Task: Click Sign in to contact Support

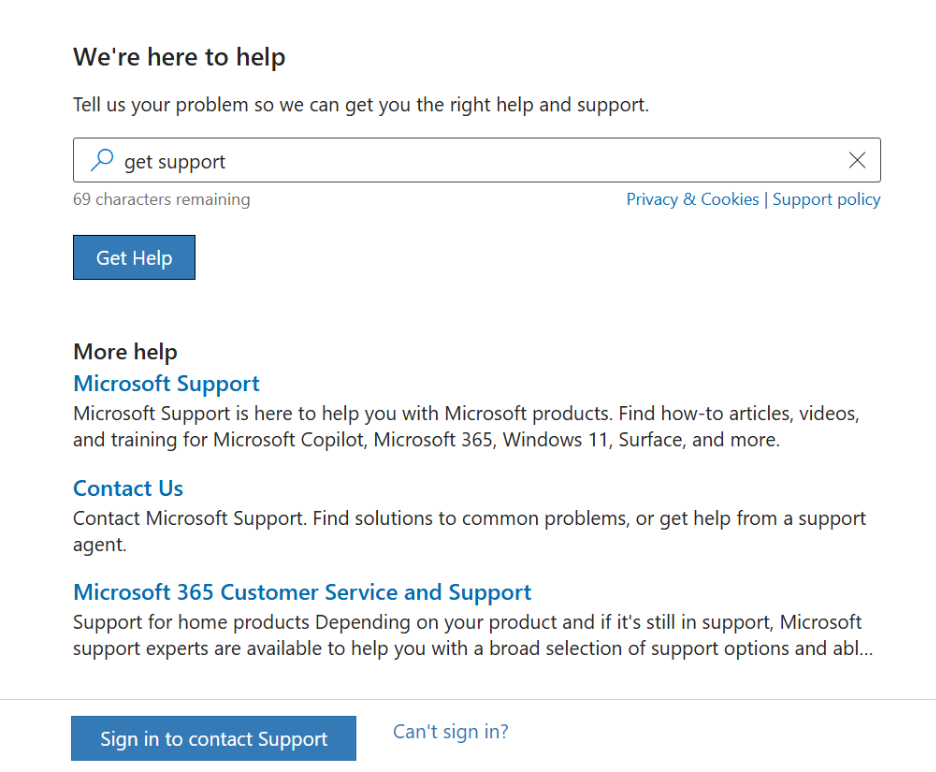Action: tap(214, 739)
